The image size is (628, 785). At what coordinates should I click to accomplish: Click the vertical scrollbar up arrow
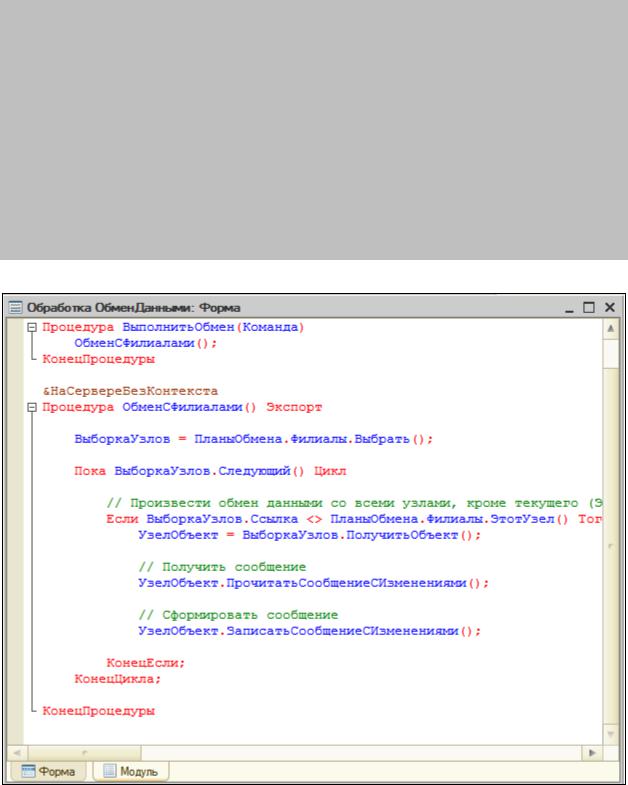click(x=610, y=328)
